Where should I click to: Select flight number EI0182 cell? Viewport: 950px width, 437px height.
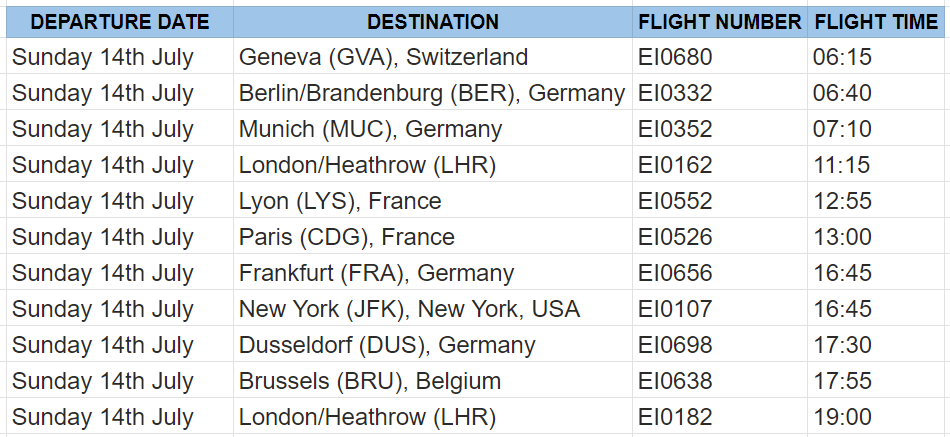click(x=720, y=416)
